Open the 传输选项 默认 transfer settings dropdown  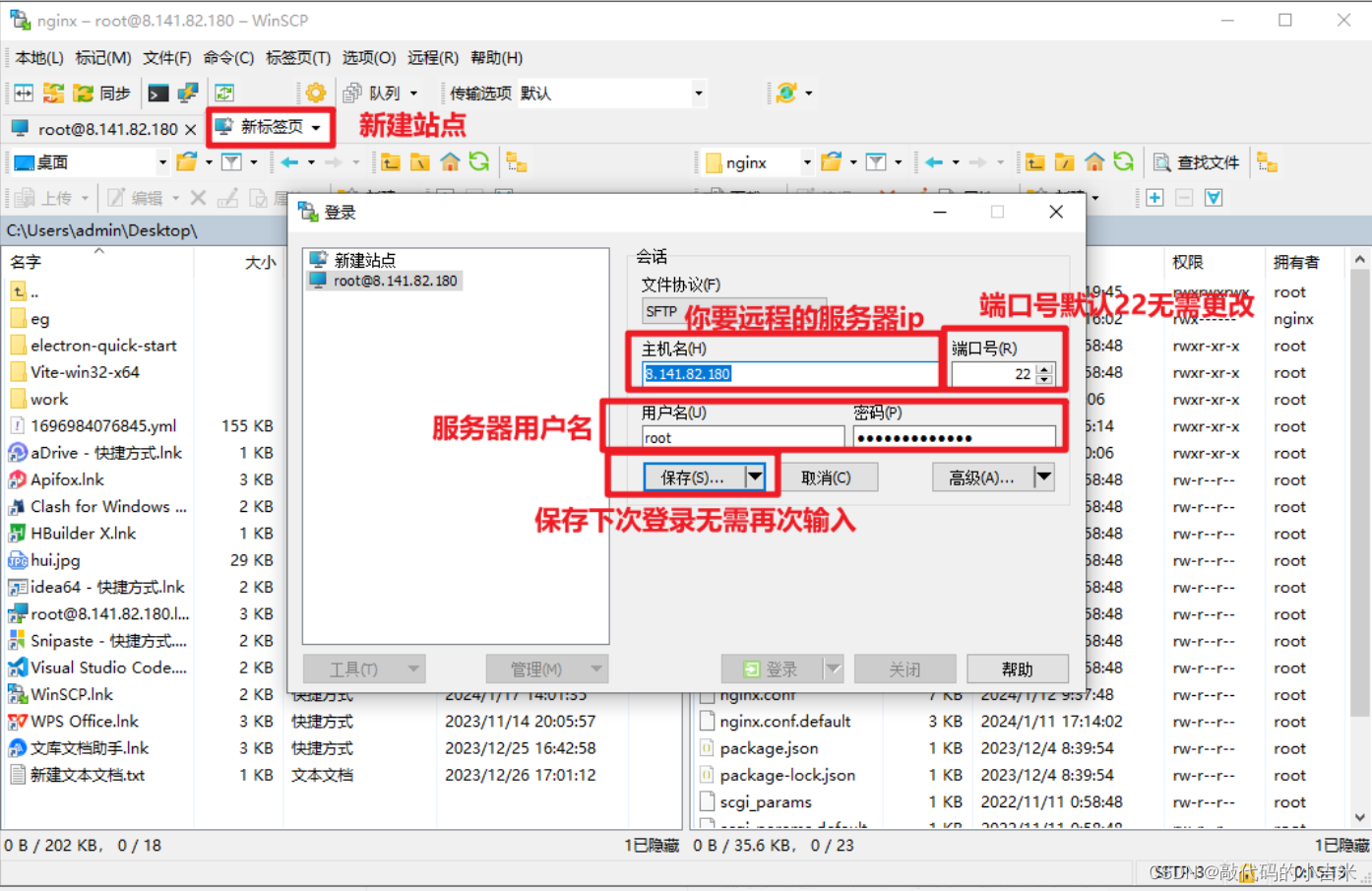[x=699, y=94]
